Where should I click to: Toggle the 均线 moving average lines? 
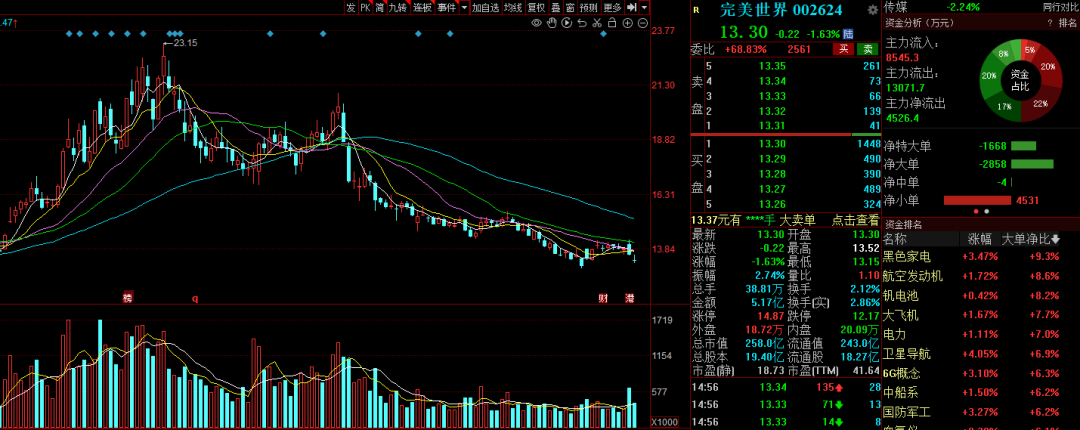pos(512,8)
